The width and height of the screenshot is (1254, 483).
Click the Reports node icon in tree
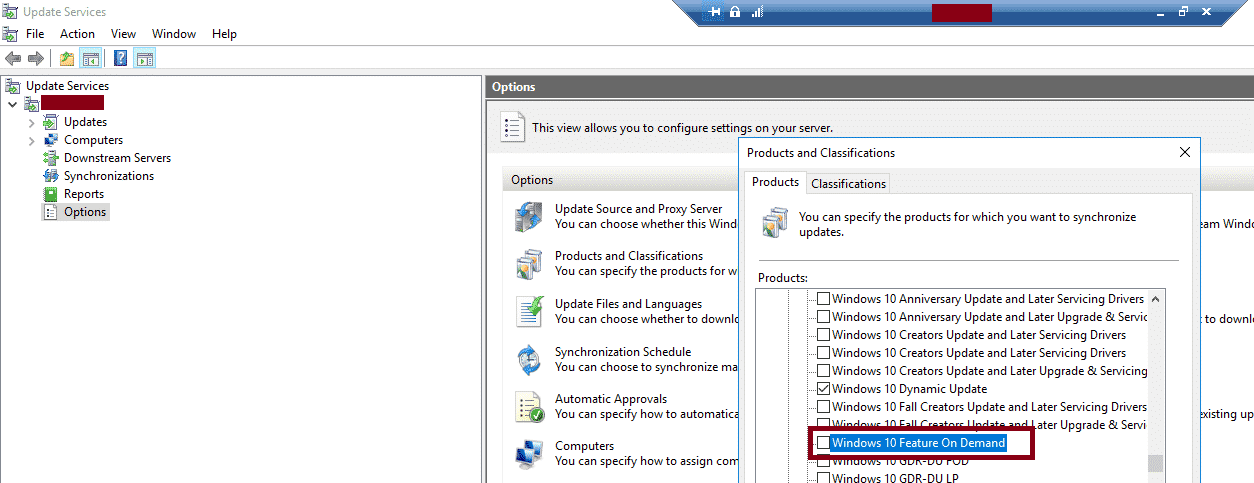click(52, 194)
